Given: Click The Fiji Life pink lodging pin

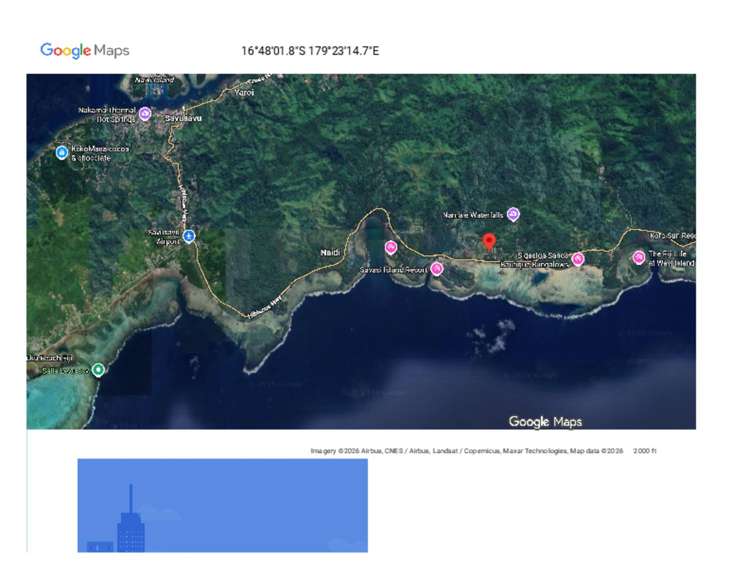Looking at the screenshot, I should pyautogui.click(x=639, y=257).
